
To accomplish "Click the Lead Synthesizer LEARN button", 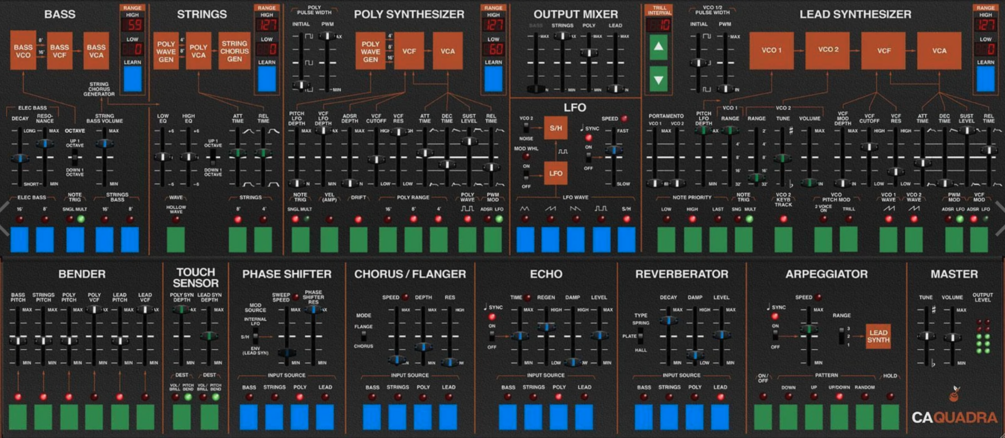I will (x=986, y=80).
